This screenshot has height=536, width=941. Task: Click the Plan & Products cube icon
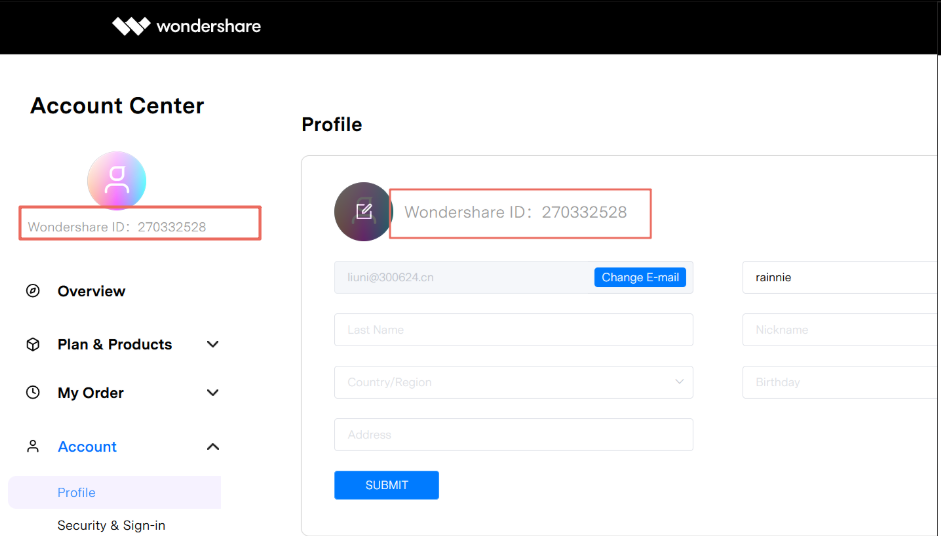click(33, 345)
